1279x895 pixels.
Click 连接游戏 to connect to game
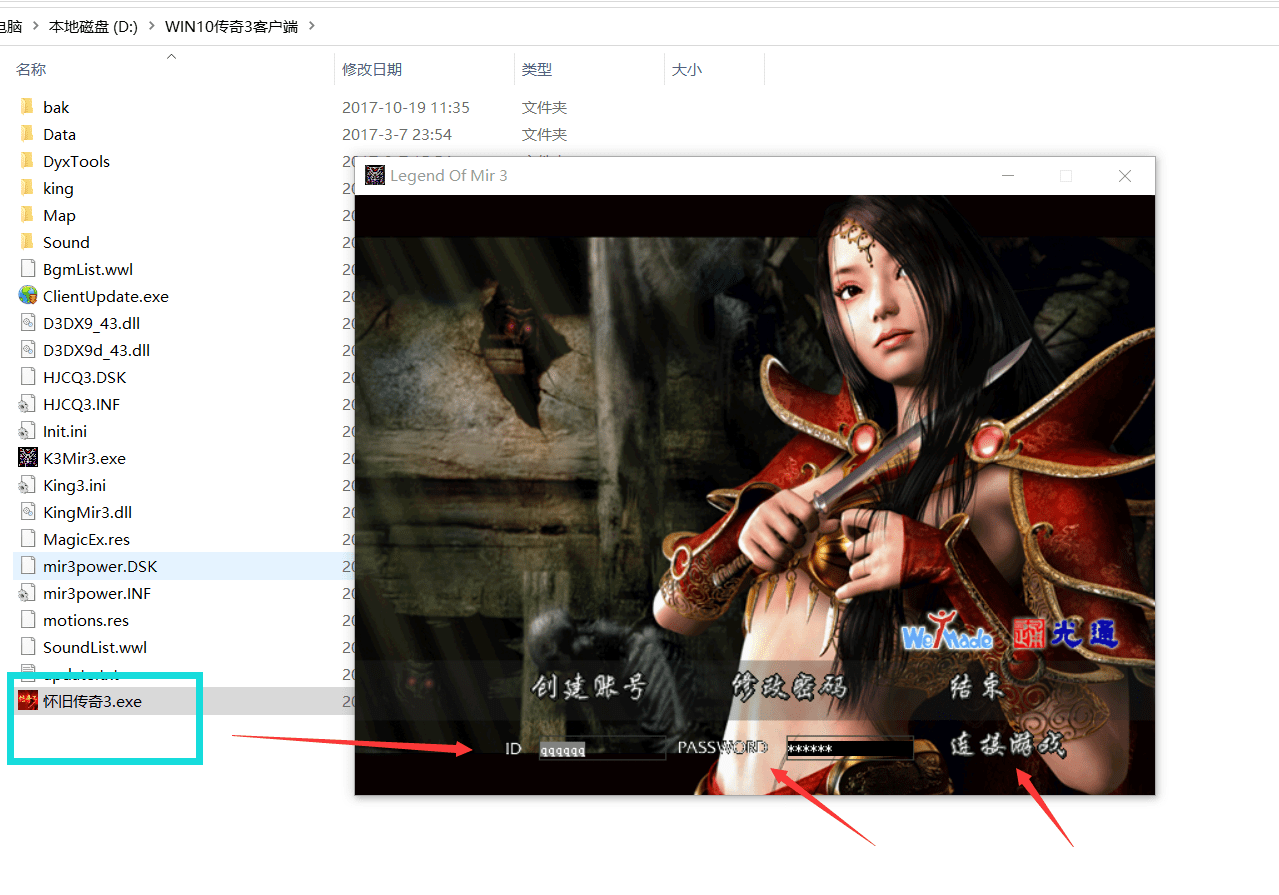(x=1008, y=745)
